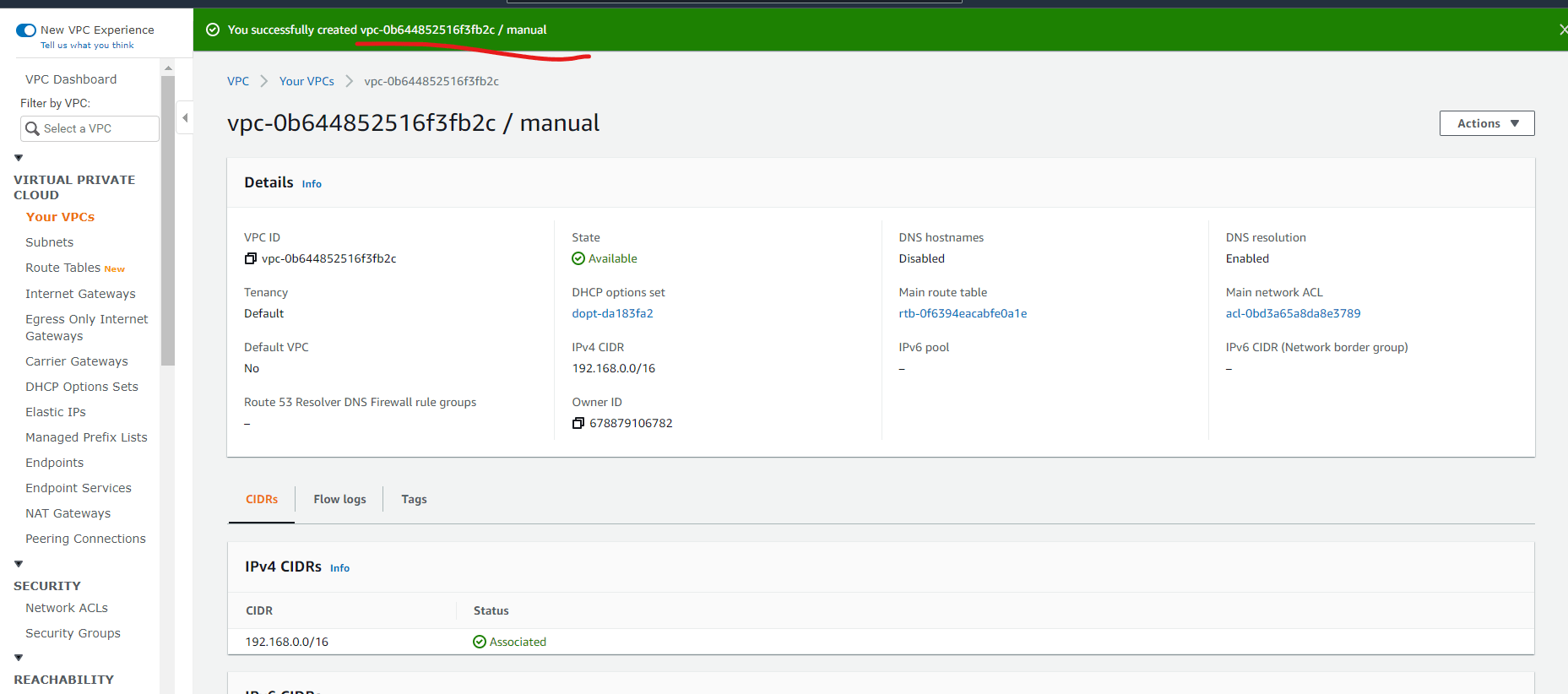Image resolution: width=1568 pixels, height=694 pixels.
Task: Click the Select a VPC filter field
Action: coord(90,128)
